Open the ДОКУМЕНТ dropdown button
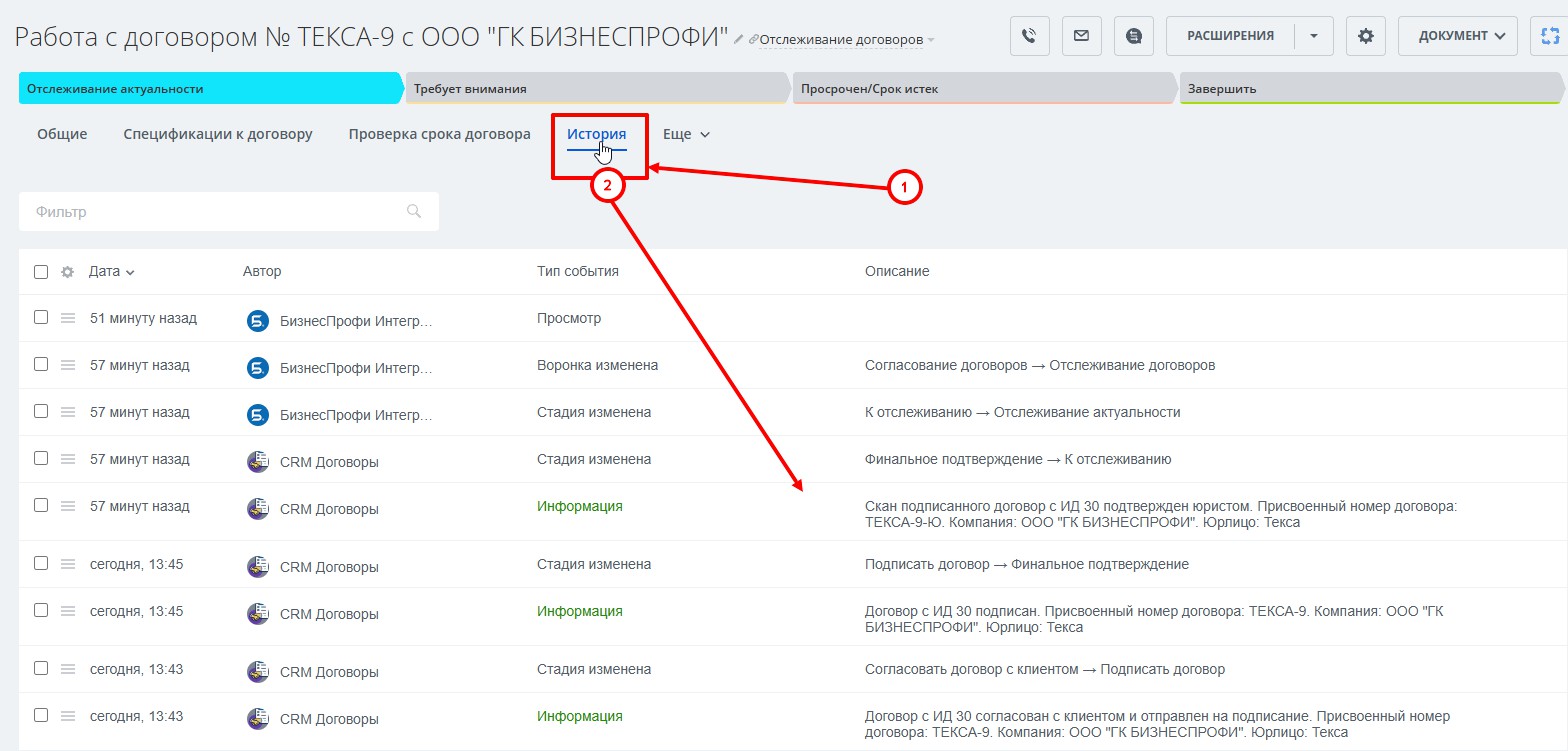The height and width of the screenshot is (751, 1568). (x=1458, y=36)
